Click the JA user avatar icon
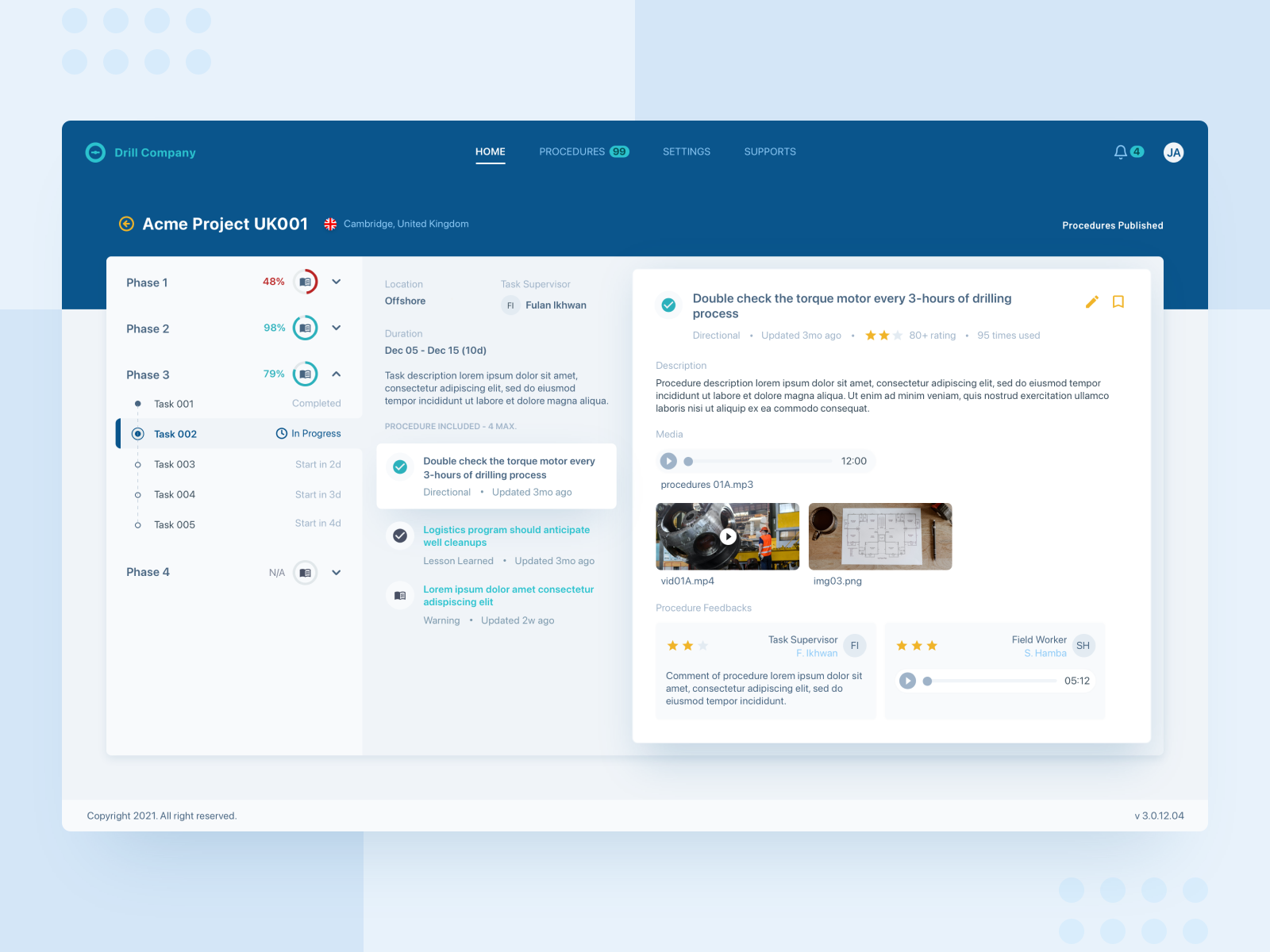 (1174, 152)
